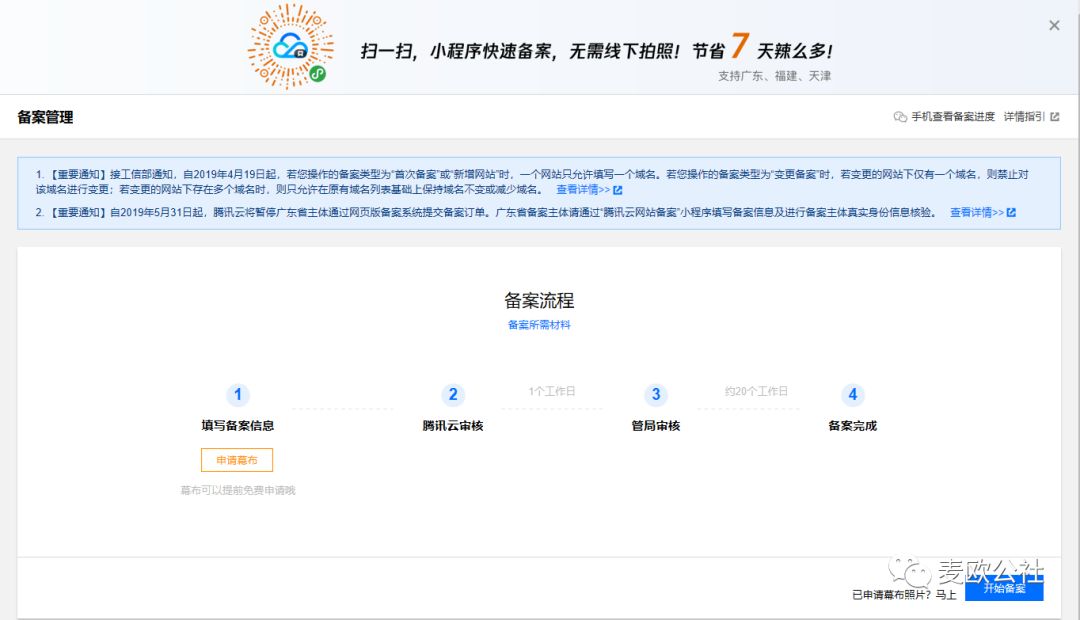Select the 腾讯云审核 step label

pyautogui.click(x=452, y=426)
